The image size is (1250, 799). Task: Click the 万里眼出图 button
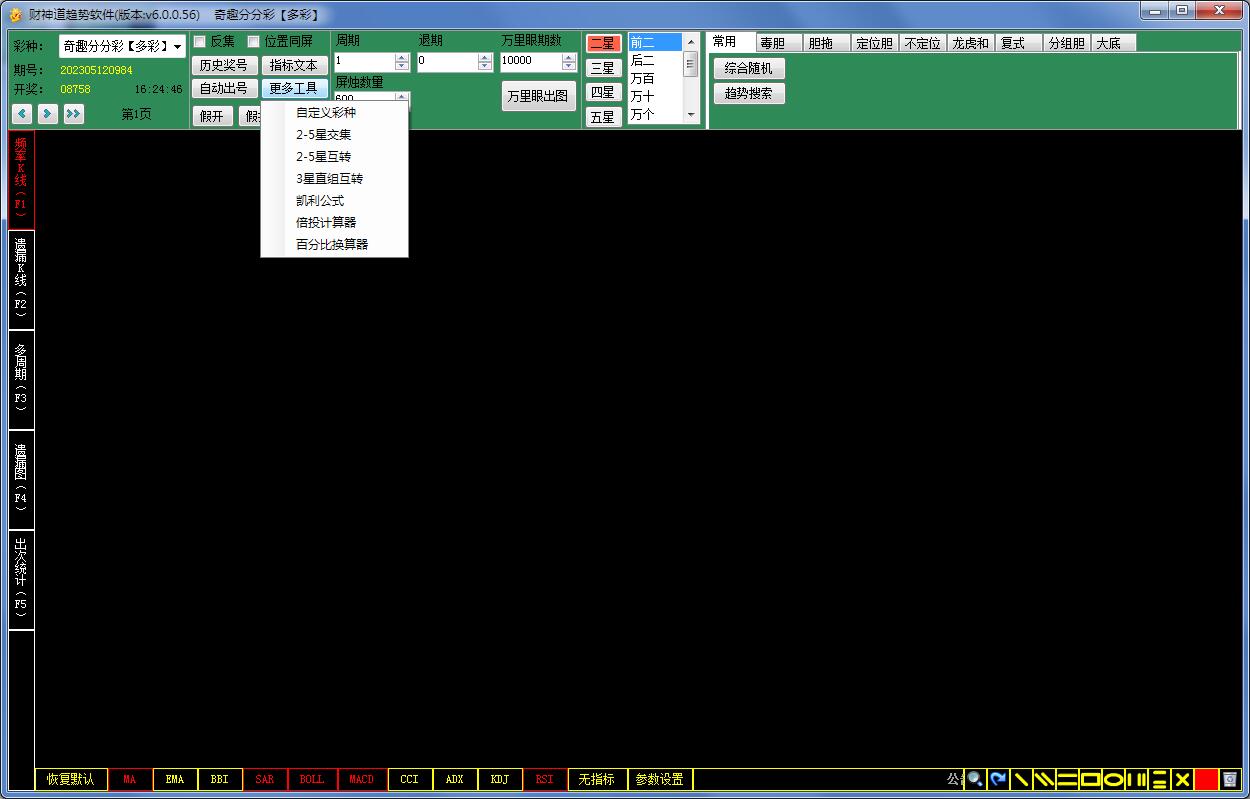pos(538,96)
